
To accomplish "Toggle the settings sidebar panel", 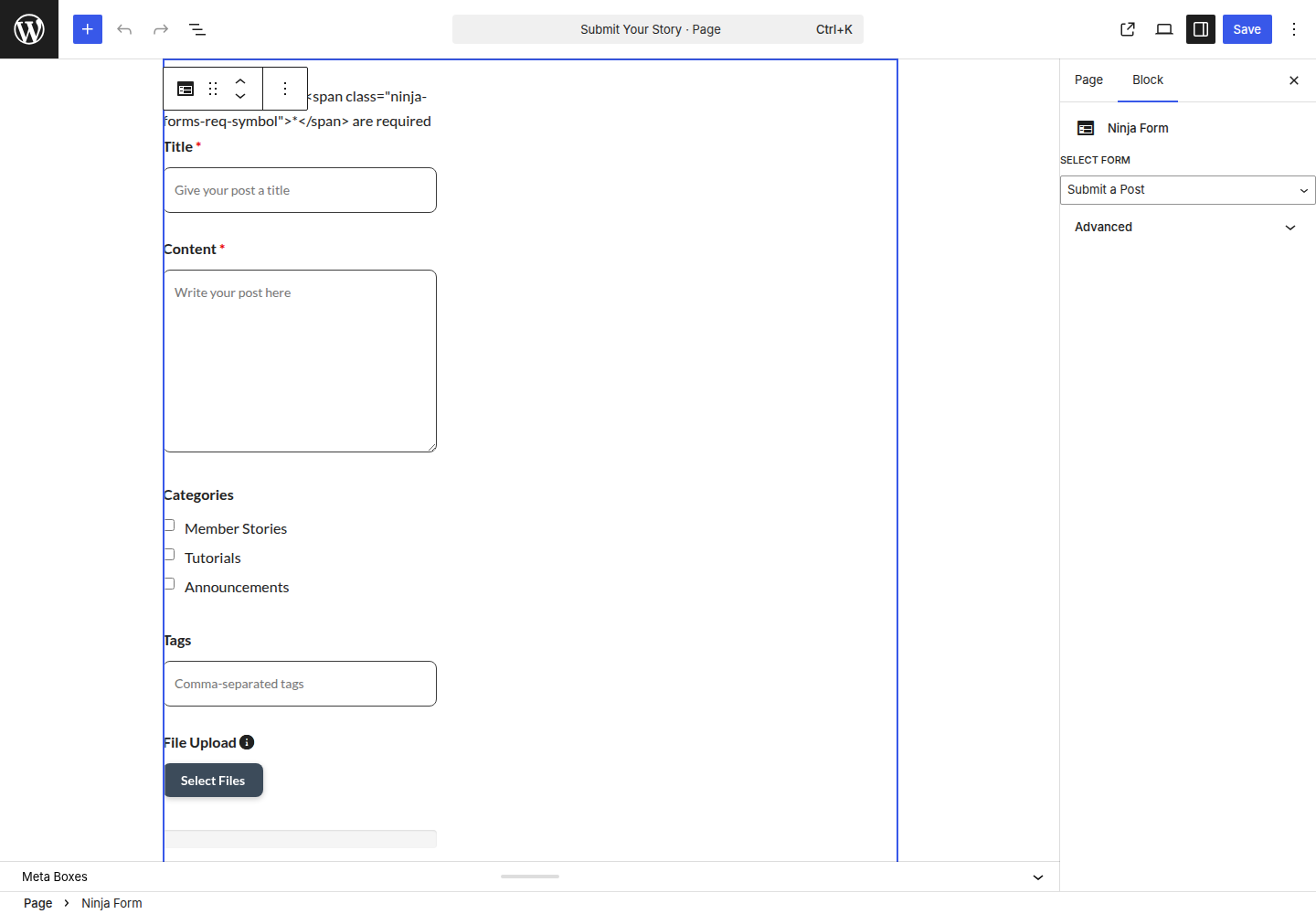I will coord(1201,29).
